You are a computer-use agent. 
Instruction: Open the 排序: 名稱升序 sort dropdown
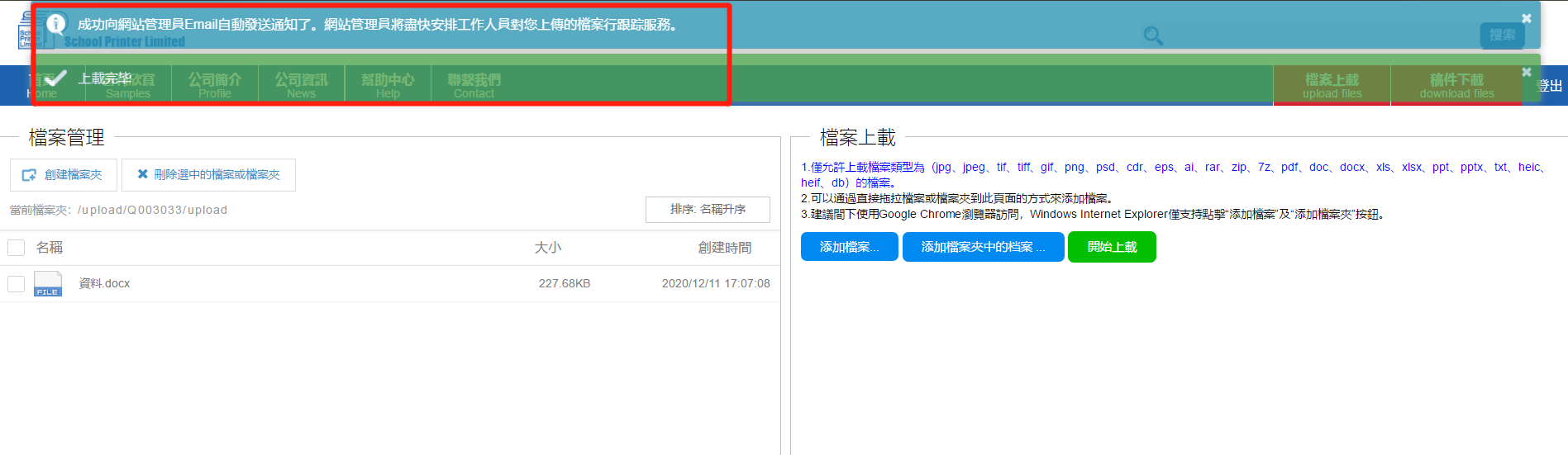708,210
